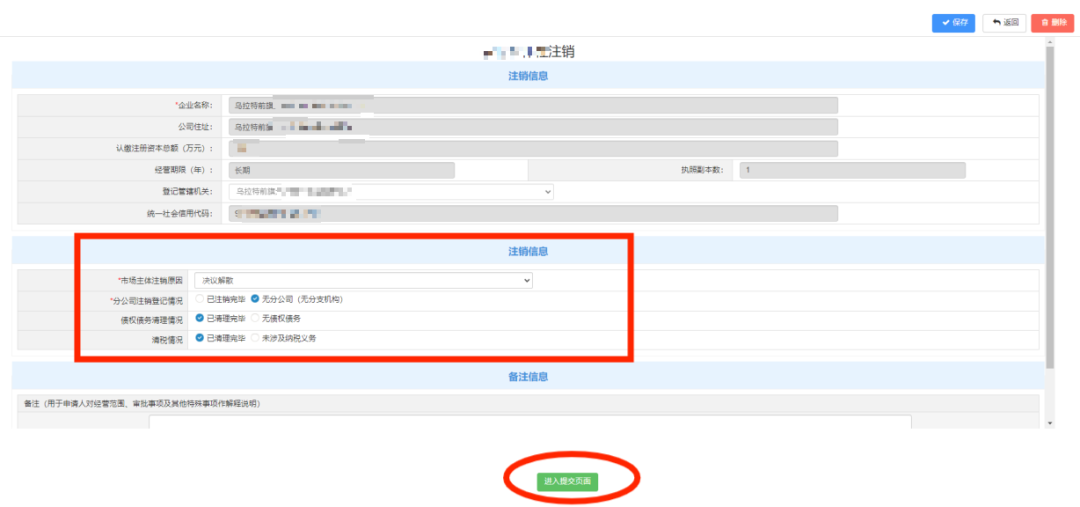The height and width of the screenshot is (507, 1080).
Task: Click the 返回 return button
Action: pos(1005,23)
